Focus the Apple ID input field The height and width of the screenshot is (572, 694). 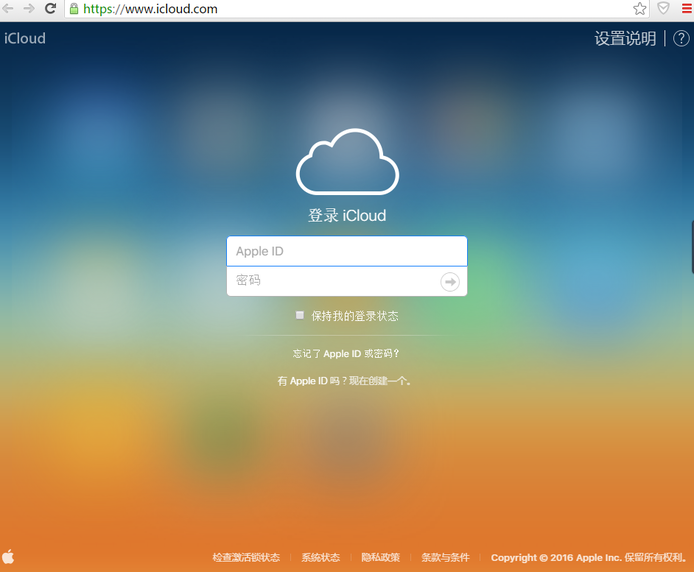pos(346,251)
